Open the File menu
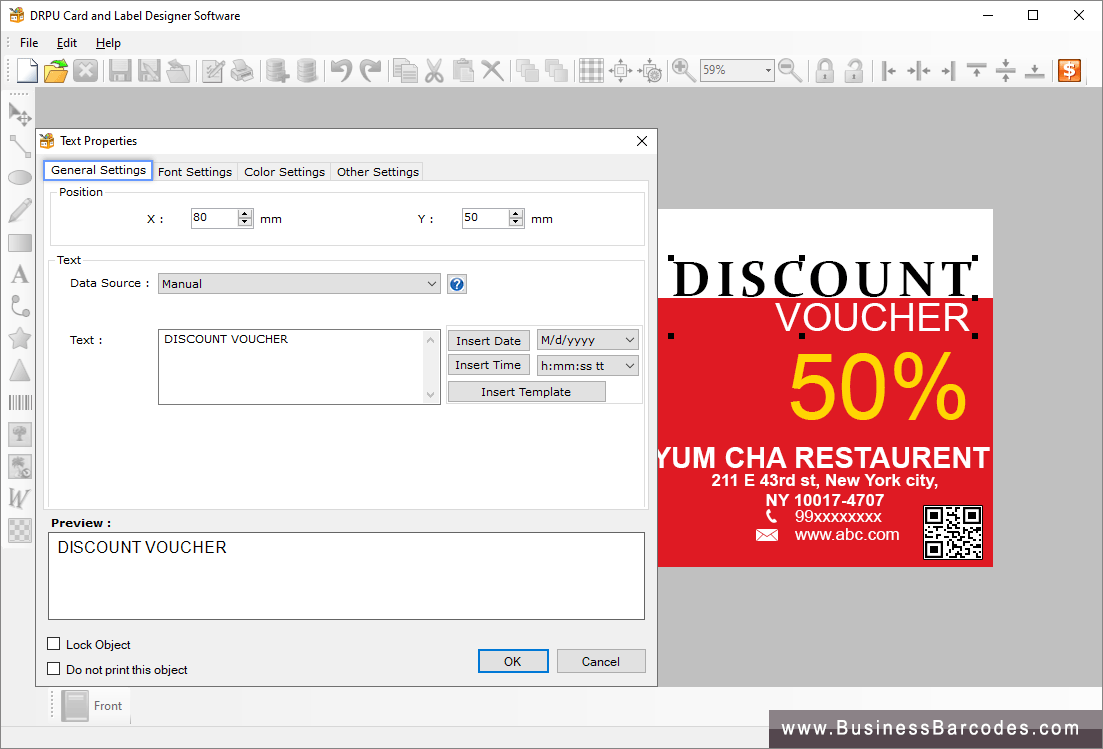Viewport: 1103px width, 749px height. (x=29, y=43)
